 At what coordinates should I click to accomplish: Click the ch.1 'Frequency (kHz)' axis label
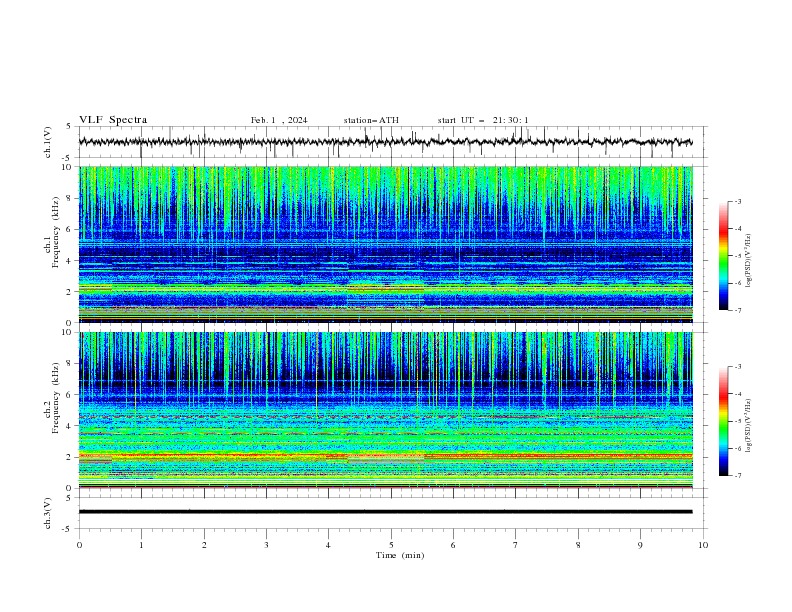(x=56, y=233)
